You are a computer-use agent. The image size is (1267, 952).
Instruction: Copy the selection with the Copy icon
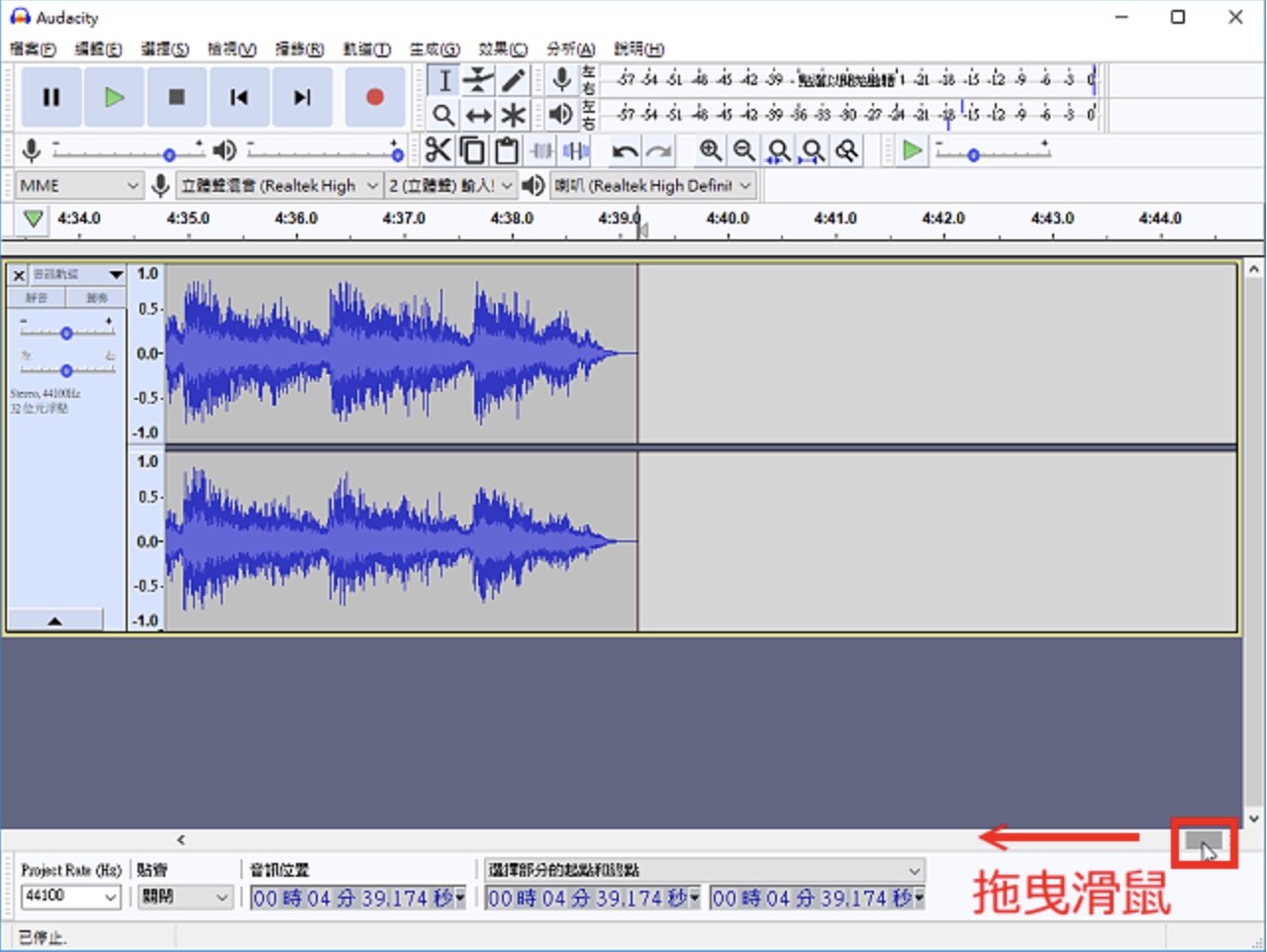coord(472,150)
